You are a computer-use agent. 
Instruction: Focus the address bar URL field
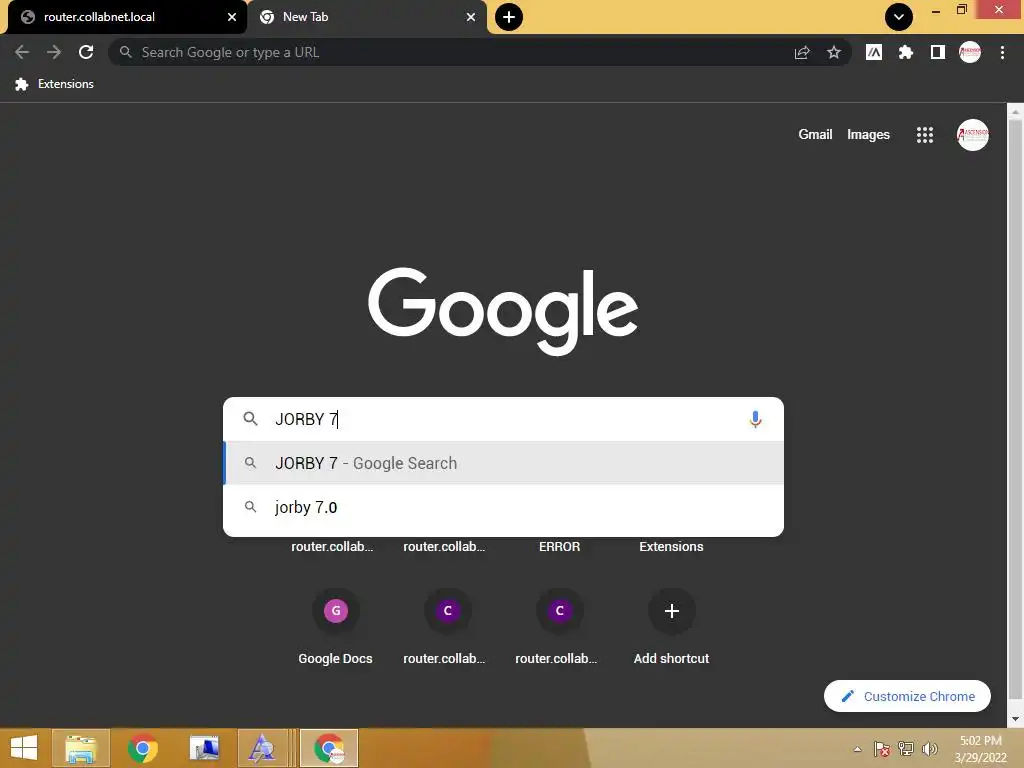(457, 52)
